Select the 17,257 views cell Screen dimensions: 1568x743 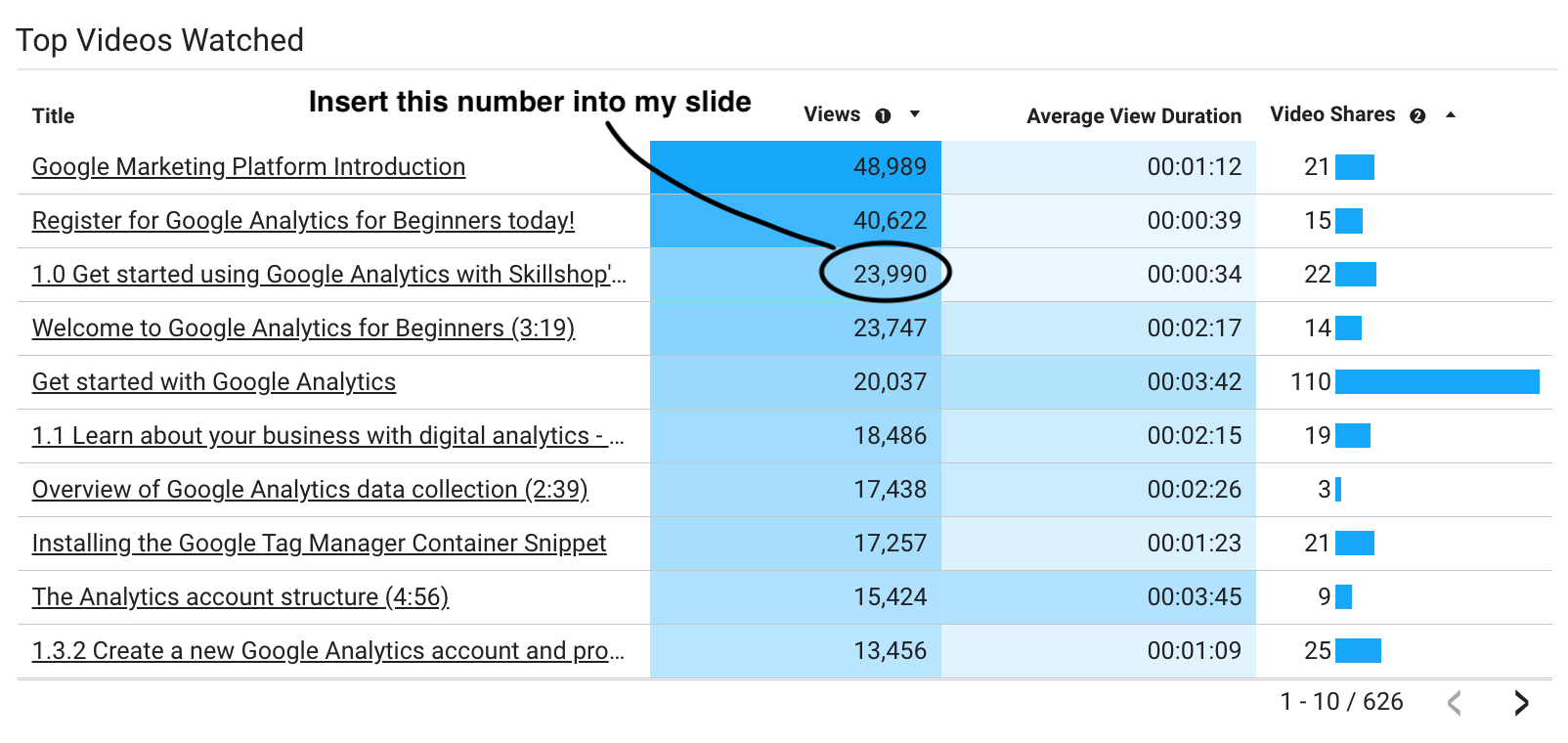[x=796, y=544]
